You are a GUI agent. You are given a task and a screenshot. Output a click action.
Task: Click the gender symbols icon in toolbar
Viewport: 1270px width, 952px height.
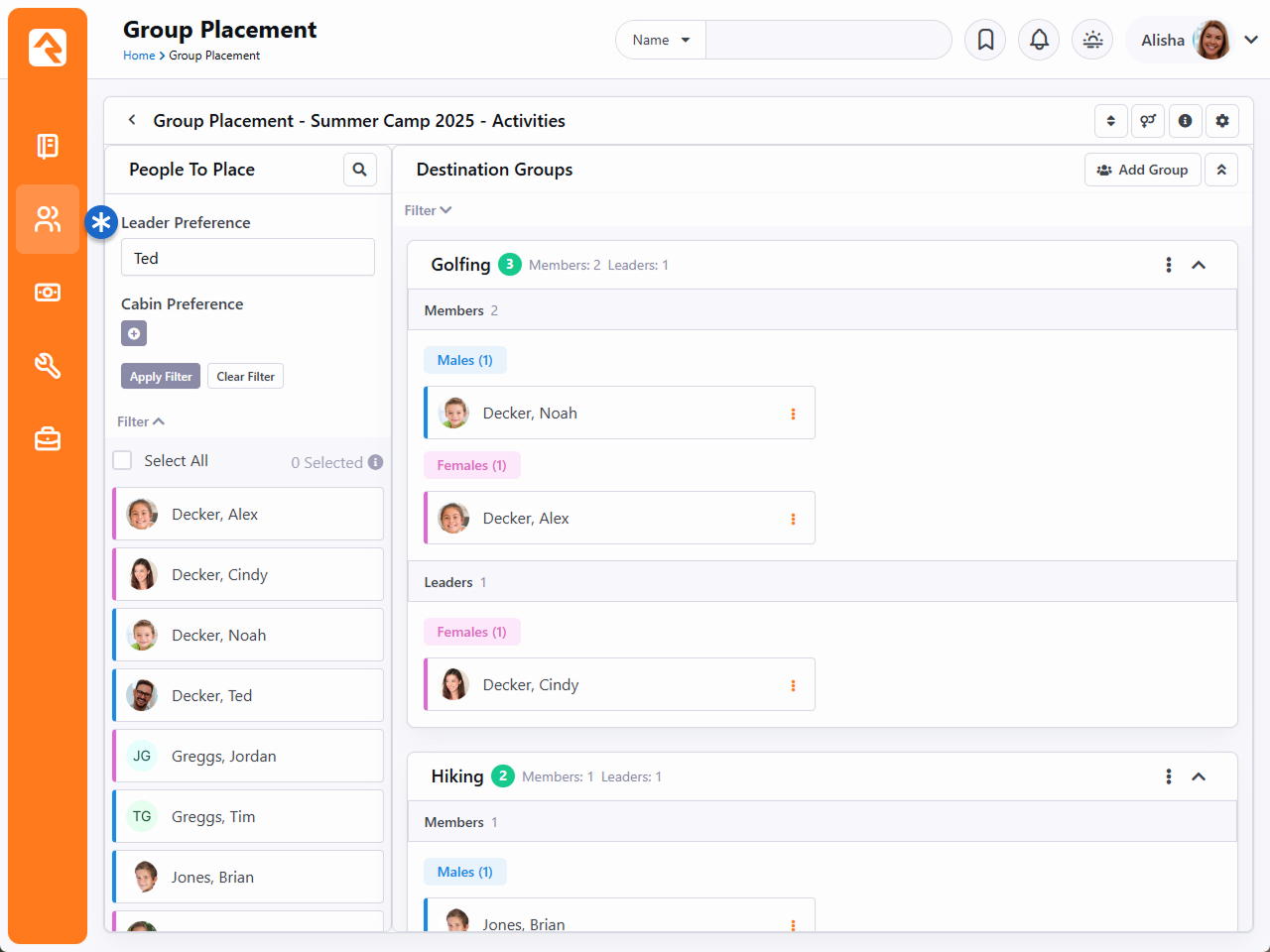click(x=1148, y=121)
